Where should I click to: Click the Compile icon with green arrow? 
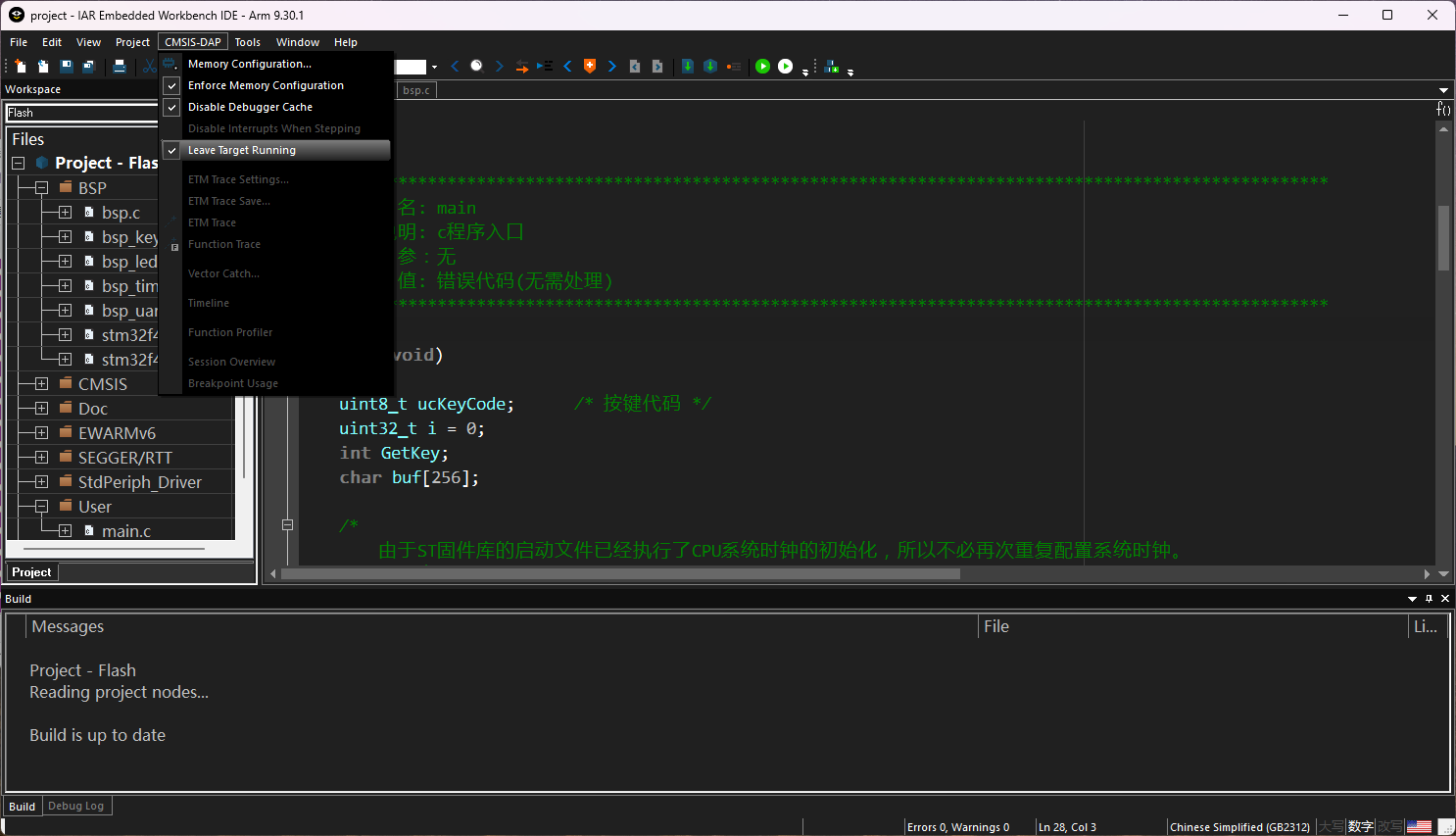pyautogui.click(x=688, y=67)
